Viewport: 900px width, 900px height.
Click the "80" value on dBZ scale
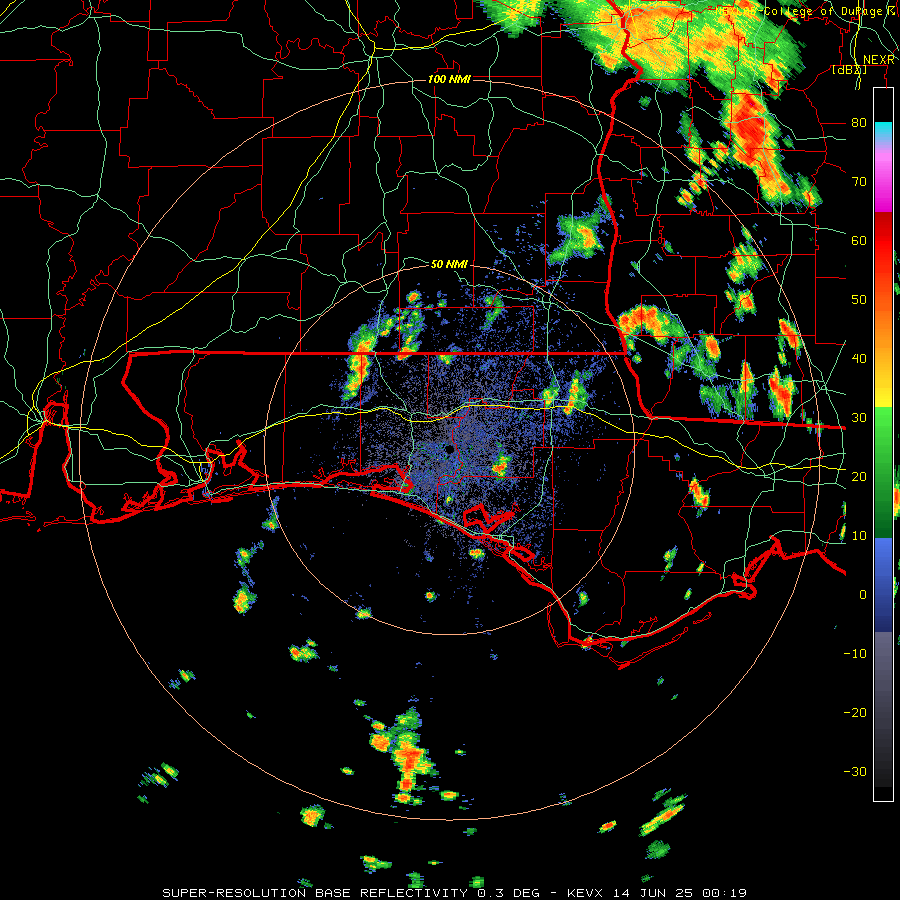tap(859, 123)
